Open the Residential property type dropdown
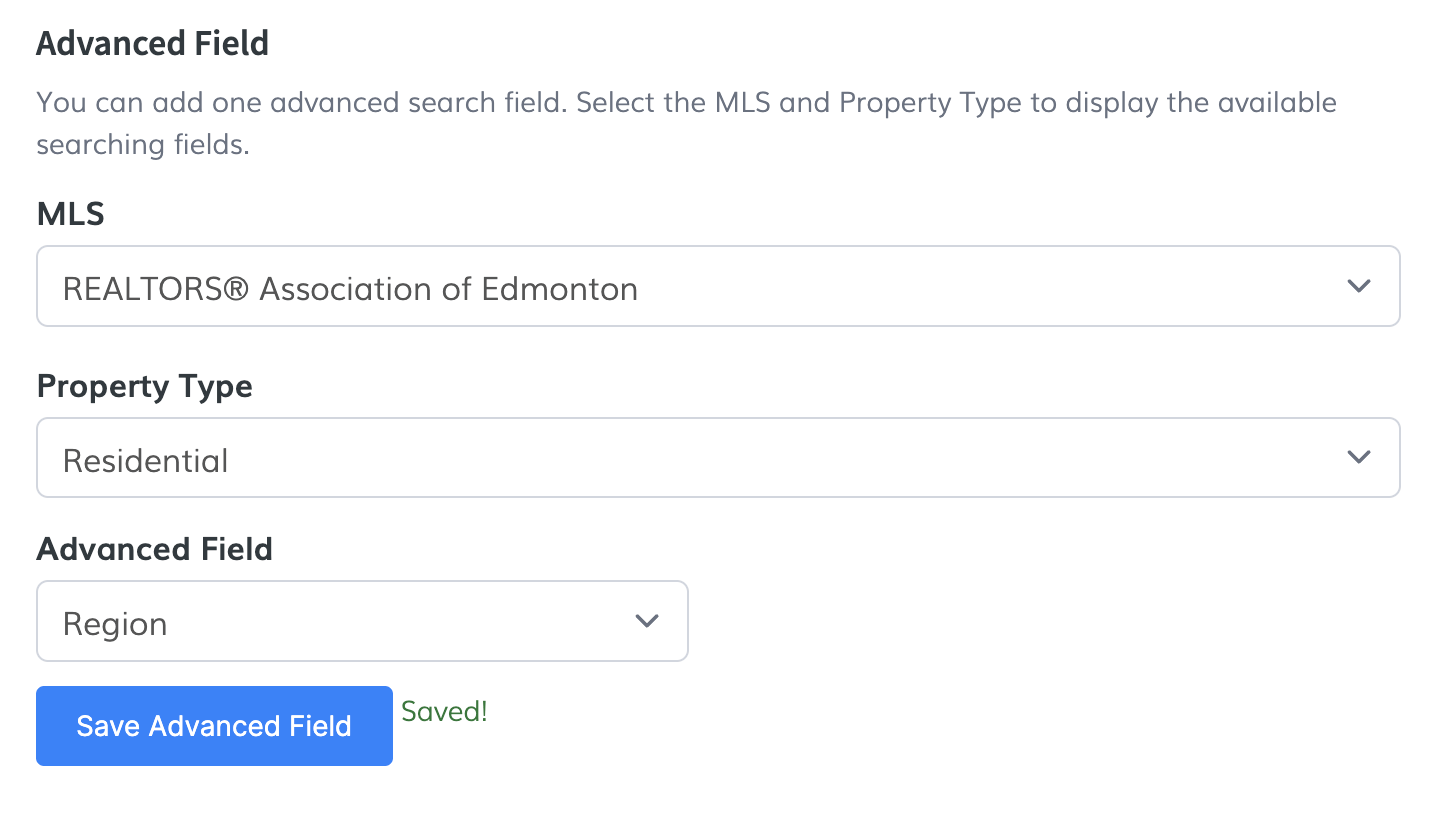 pos(717,458)
